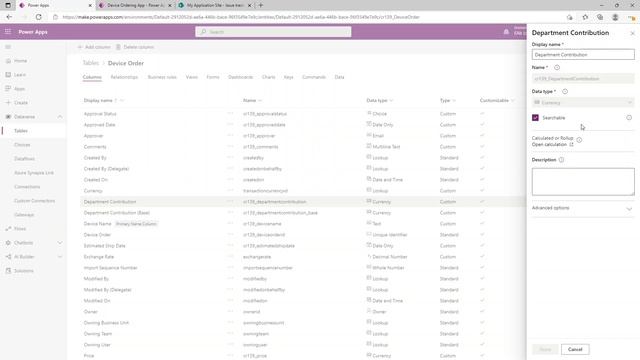Click the Delete column button
Image resolution: width=640 pixels, height=360 pixels.
[x=135, y=47]
